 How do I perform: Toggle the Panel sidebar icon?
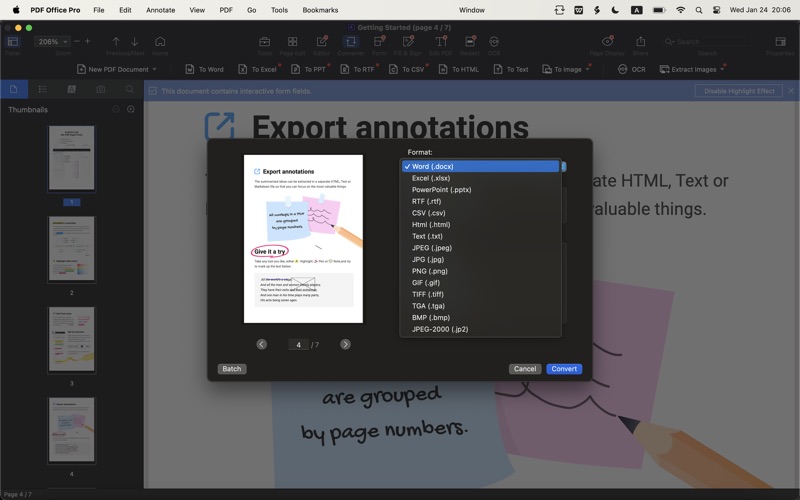pos(13,42)
